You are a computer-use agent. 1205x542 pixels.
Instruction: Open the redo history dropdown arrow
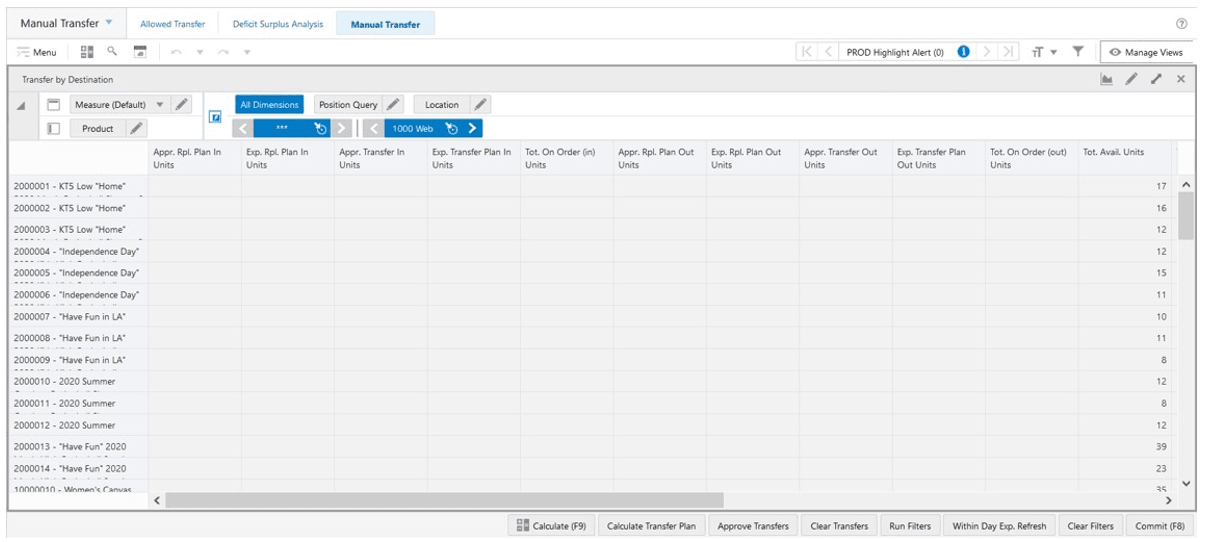coord(246,52)
